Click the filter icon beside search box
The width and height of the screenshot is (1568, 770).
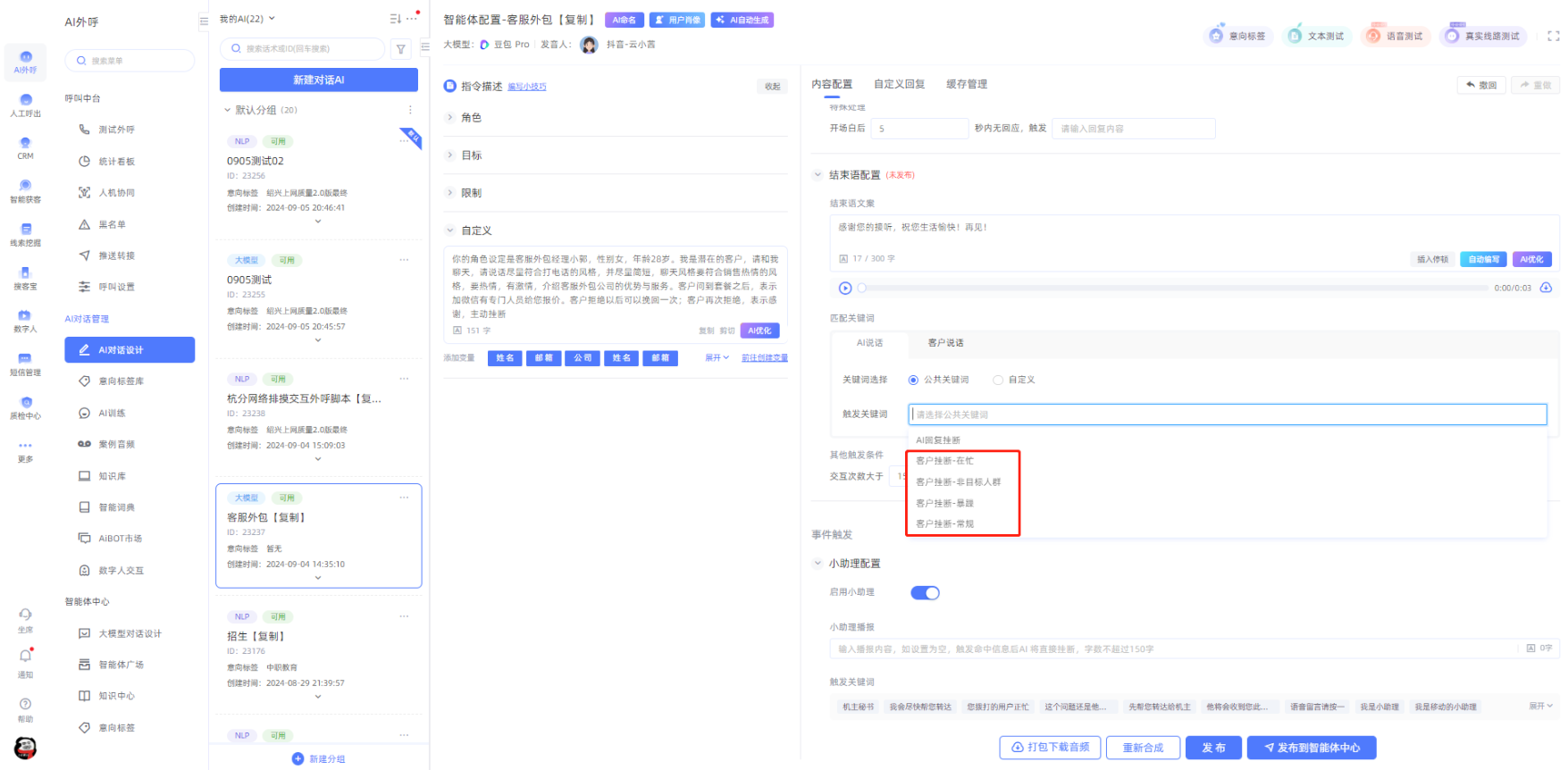click(401, 49)
